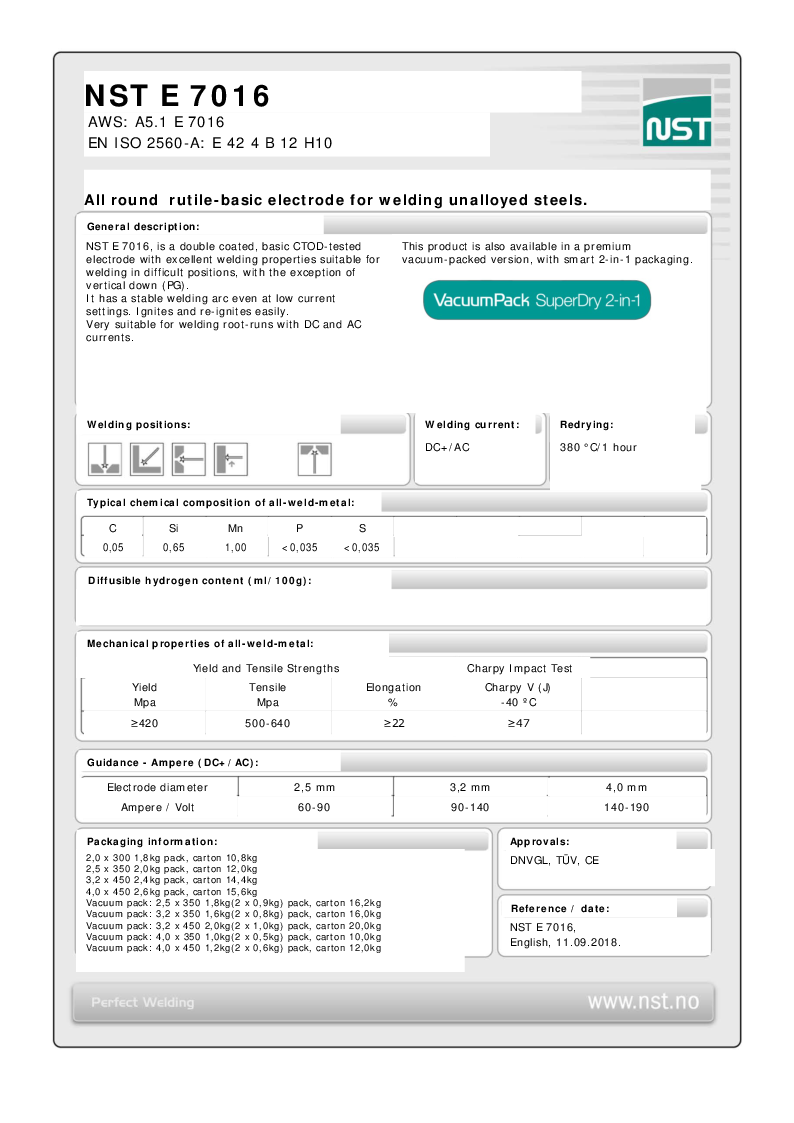
Task: Click the 'Diffusible hydrogen content' heading
Action: click(x=200, y=581)
